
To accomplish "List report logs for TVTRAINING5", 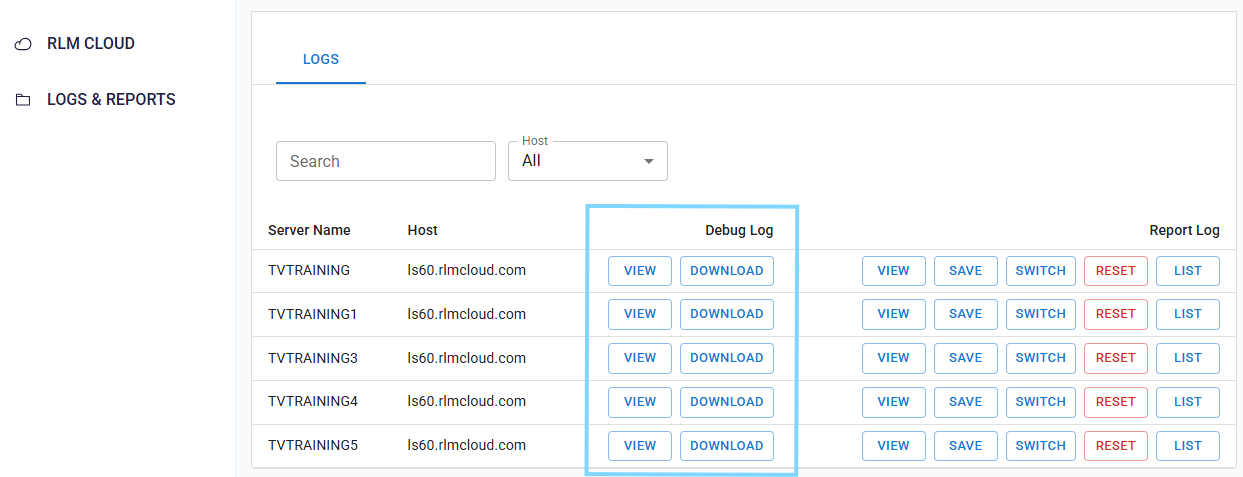I will point(1188,446).
